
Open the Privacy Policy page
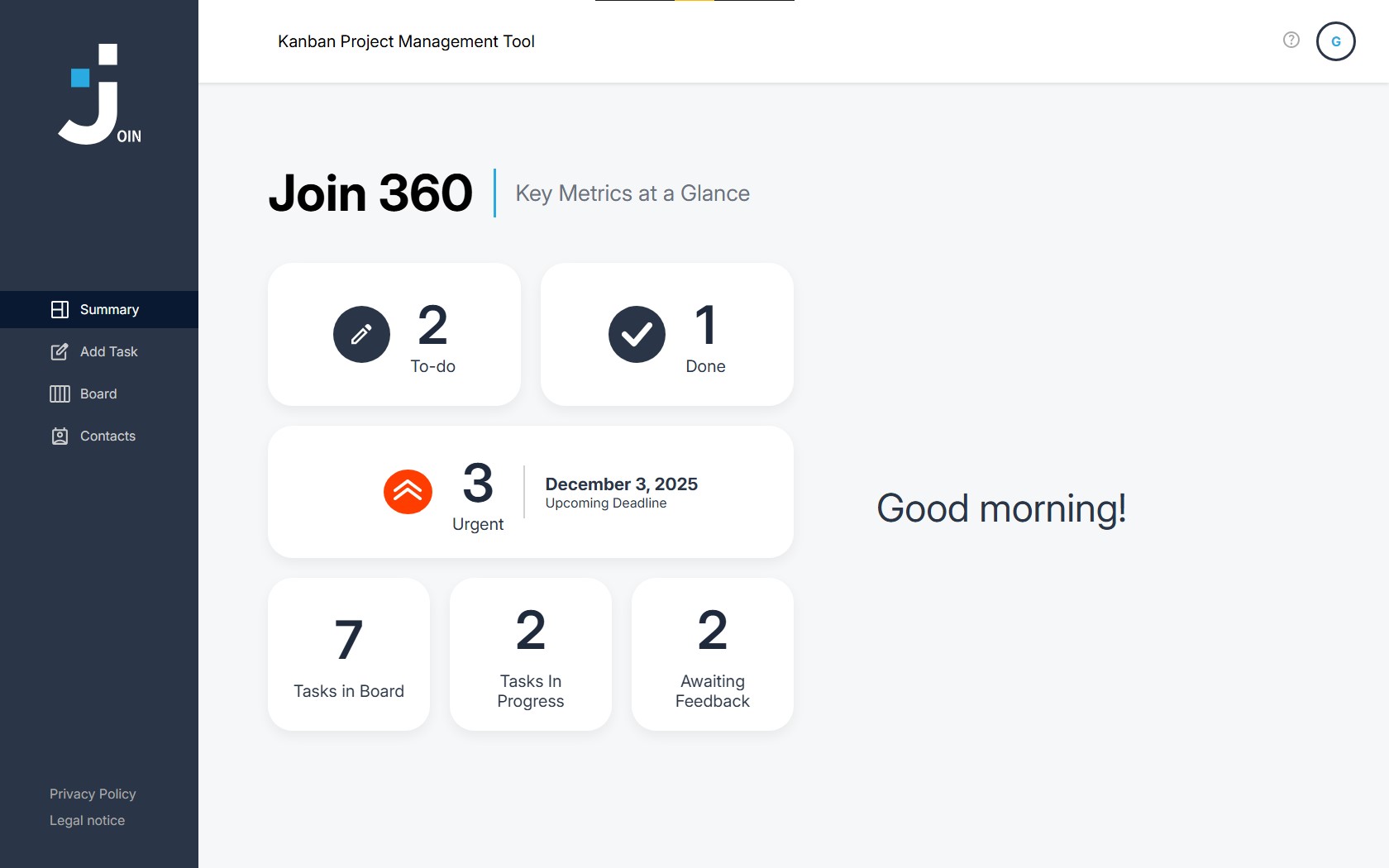93,794
